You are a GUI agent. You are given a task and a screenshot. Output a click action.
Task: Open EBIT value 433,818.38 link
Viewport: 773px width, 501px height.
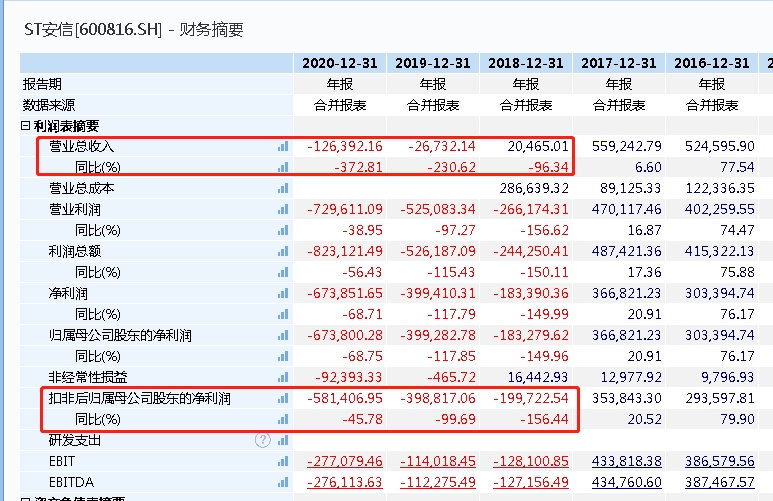(x=627, y=462)
